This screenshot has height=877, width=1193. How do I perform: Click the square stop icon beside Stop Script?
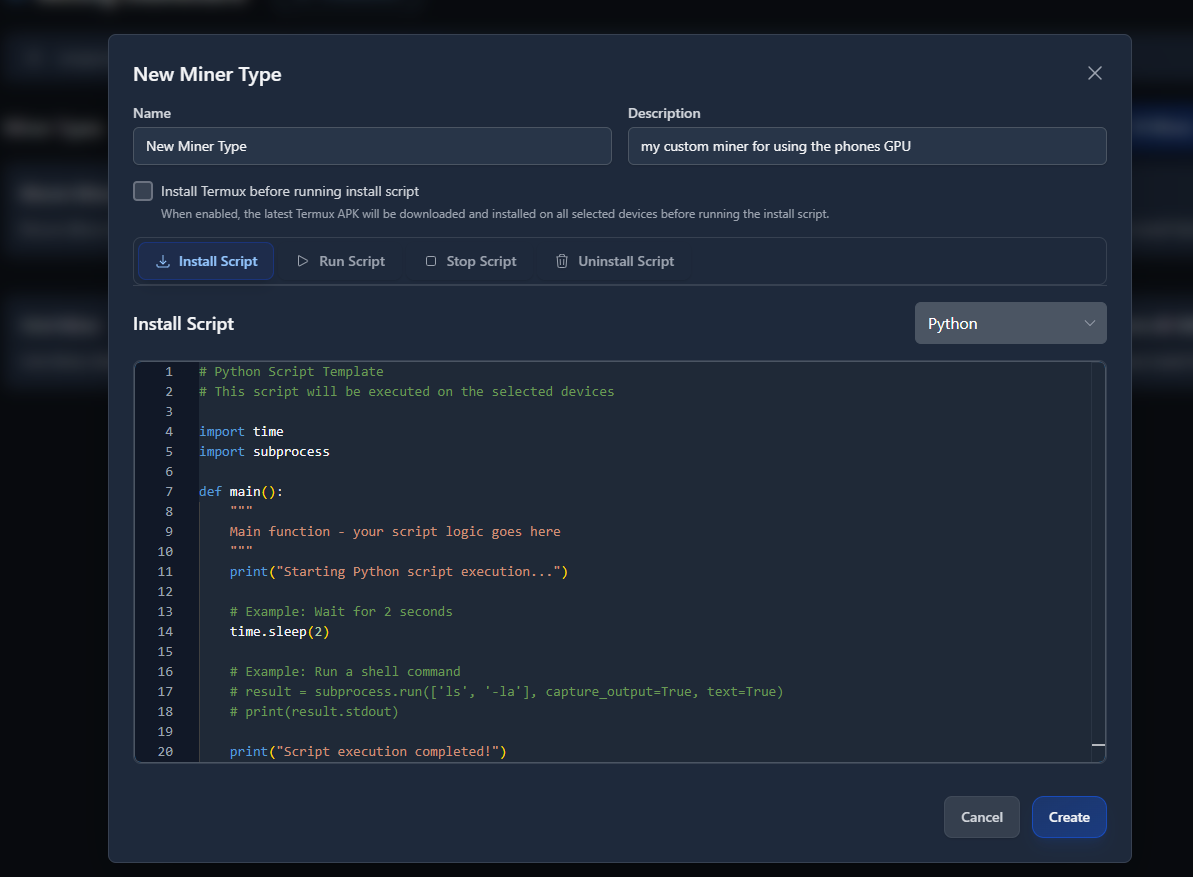point(431,261)
